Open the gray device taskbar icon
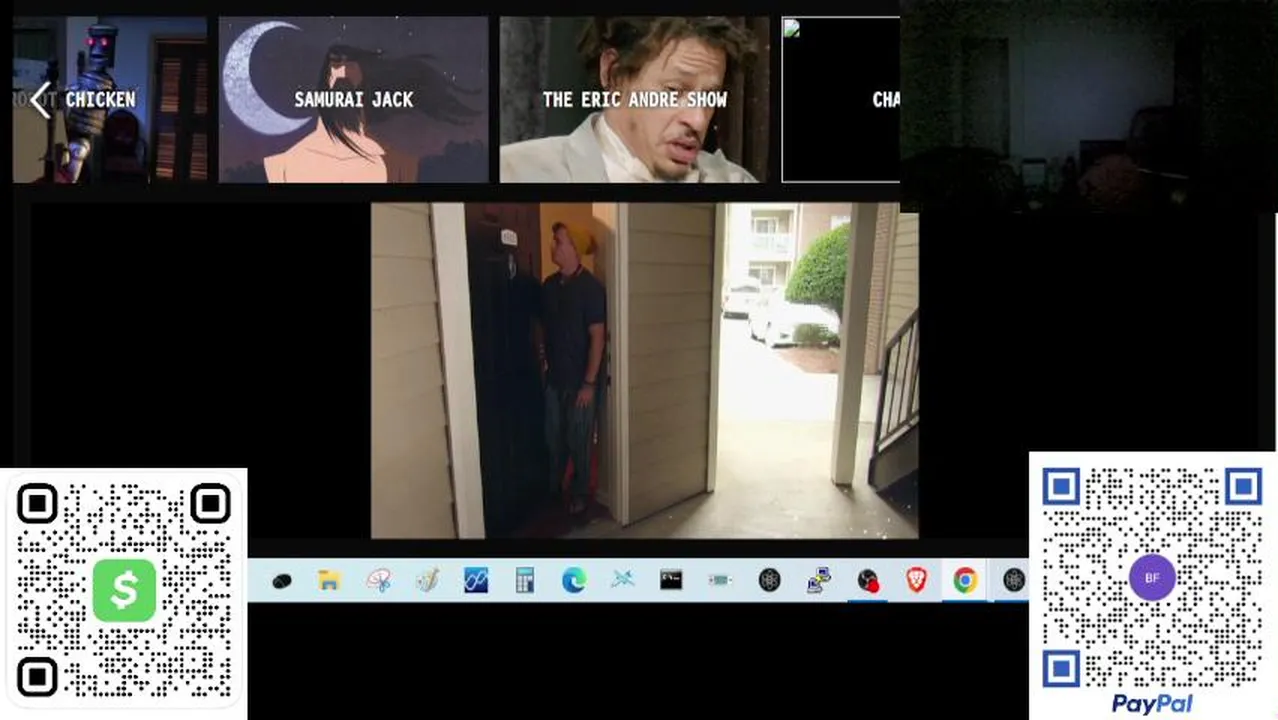 pyautogui.click(x=720, y=580)
